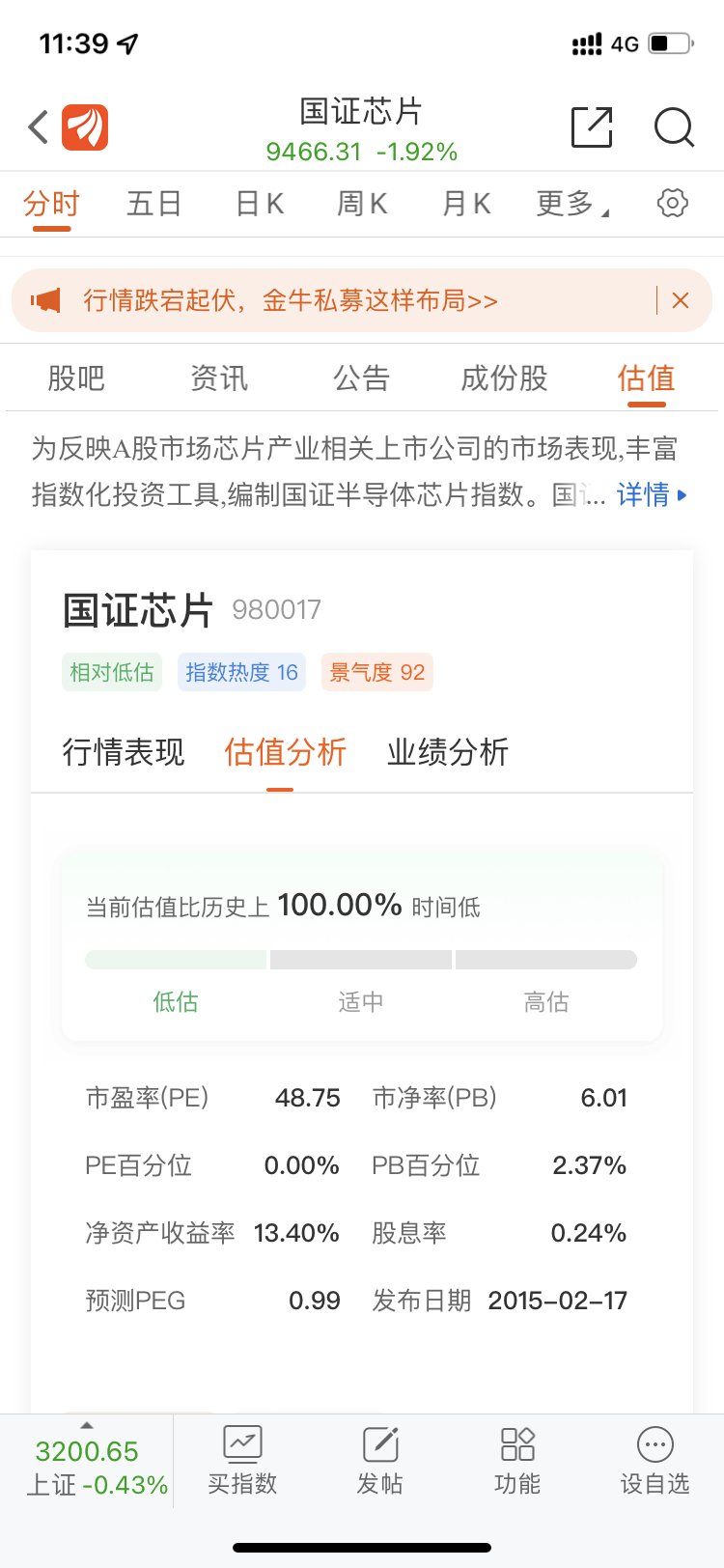The image size is (724, 1568).
Task: Open the orange app logo icon
Action: 85,127
